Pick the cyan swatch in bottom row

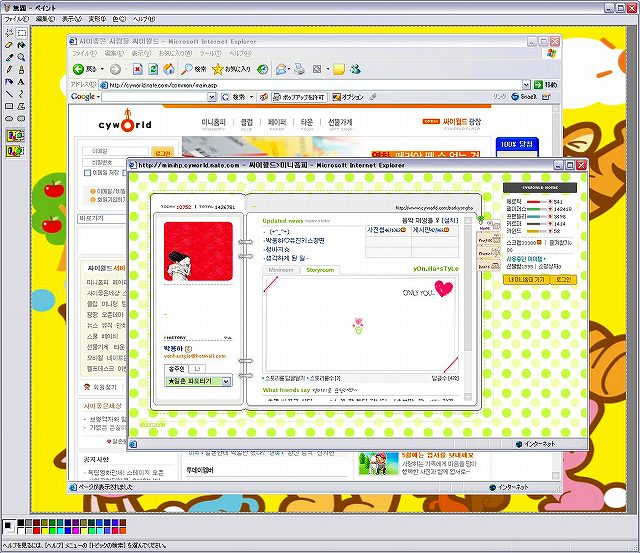[x=60, y=531]
